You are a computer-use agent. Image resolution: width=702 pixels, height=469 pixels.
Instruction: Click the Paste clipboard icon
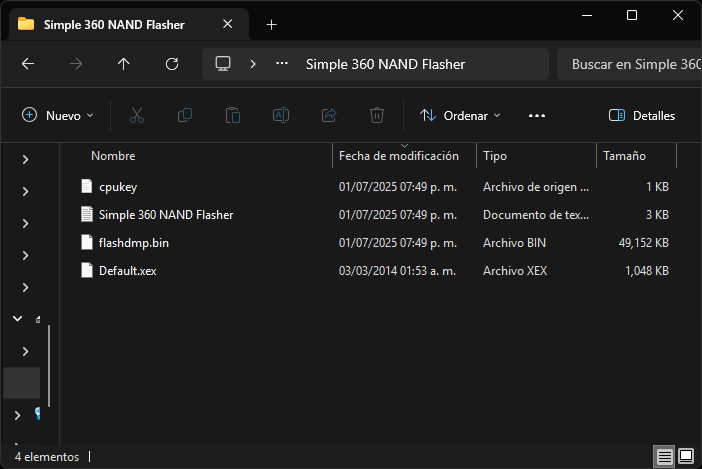click(233, 115)
